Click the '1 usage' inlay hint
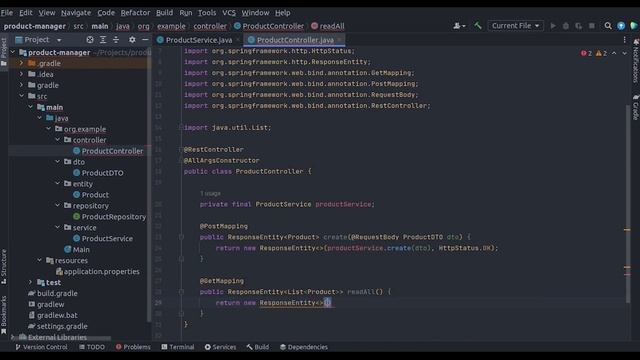Viewport: 640px width, 360px height. point(210,193)
